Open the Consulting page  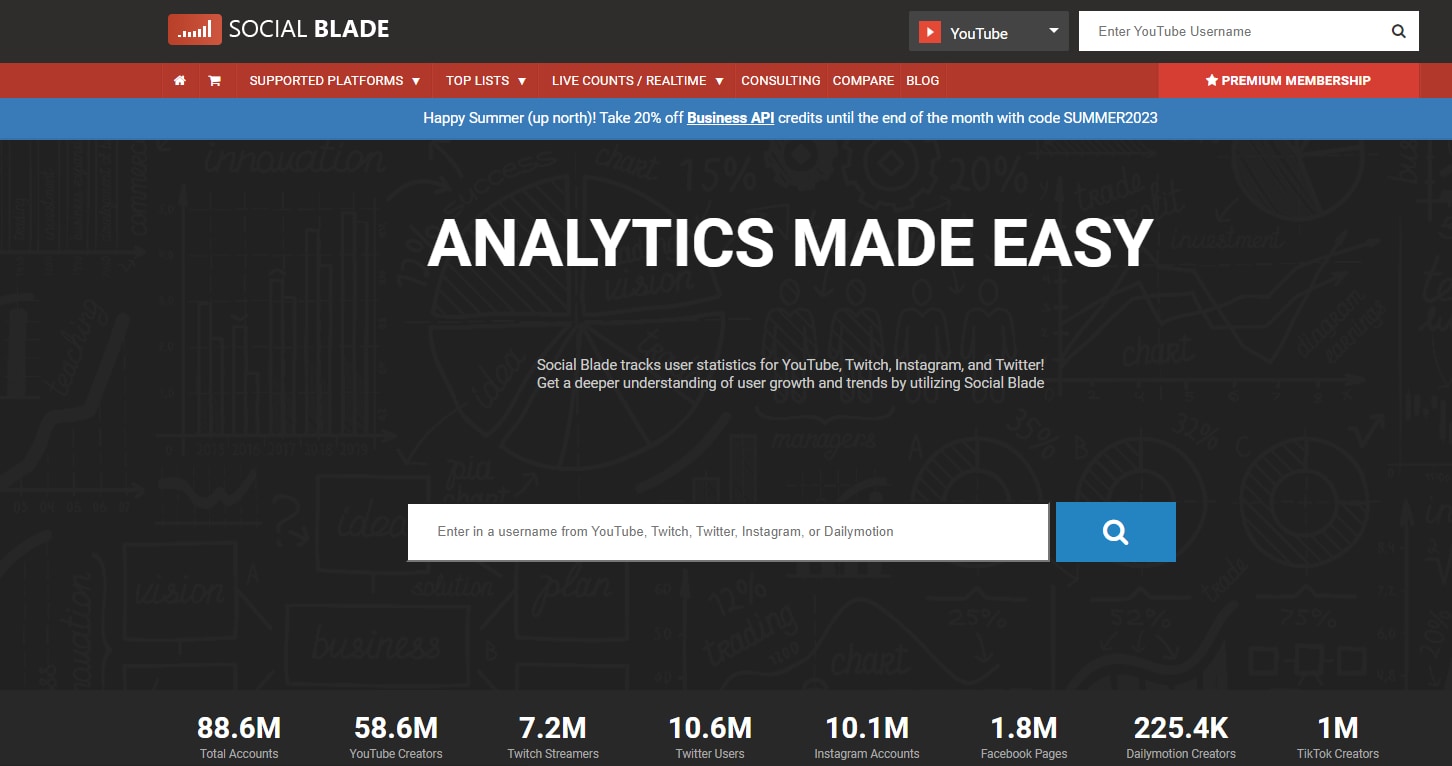pos(781,81)
